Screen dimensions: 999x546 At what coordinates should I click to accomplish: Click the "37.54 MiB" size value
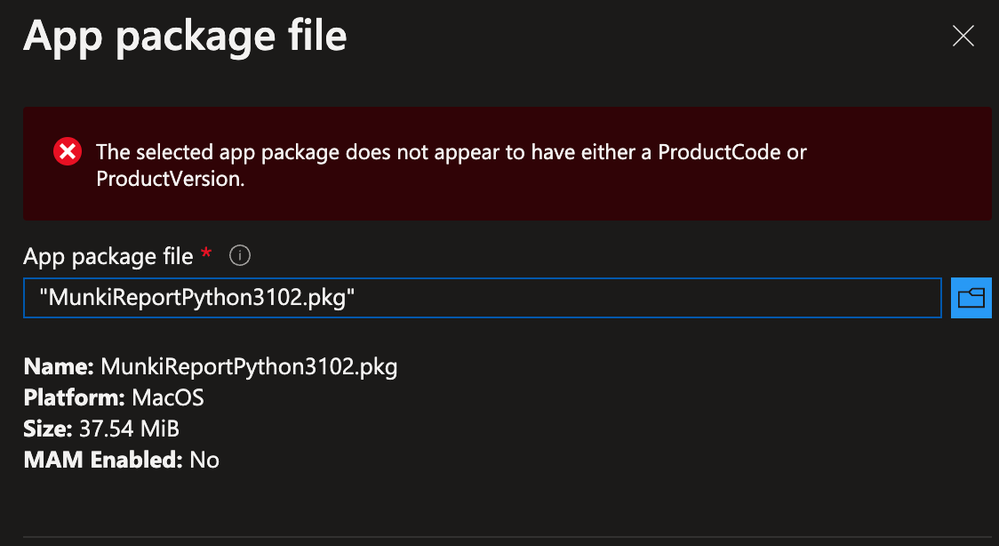(126, 429)
